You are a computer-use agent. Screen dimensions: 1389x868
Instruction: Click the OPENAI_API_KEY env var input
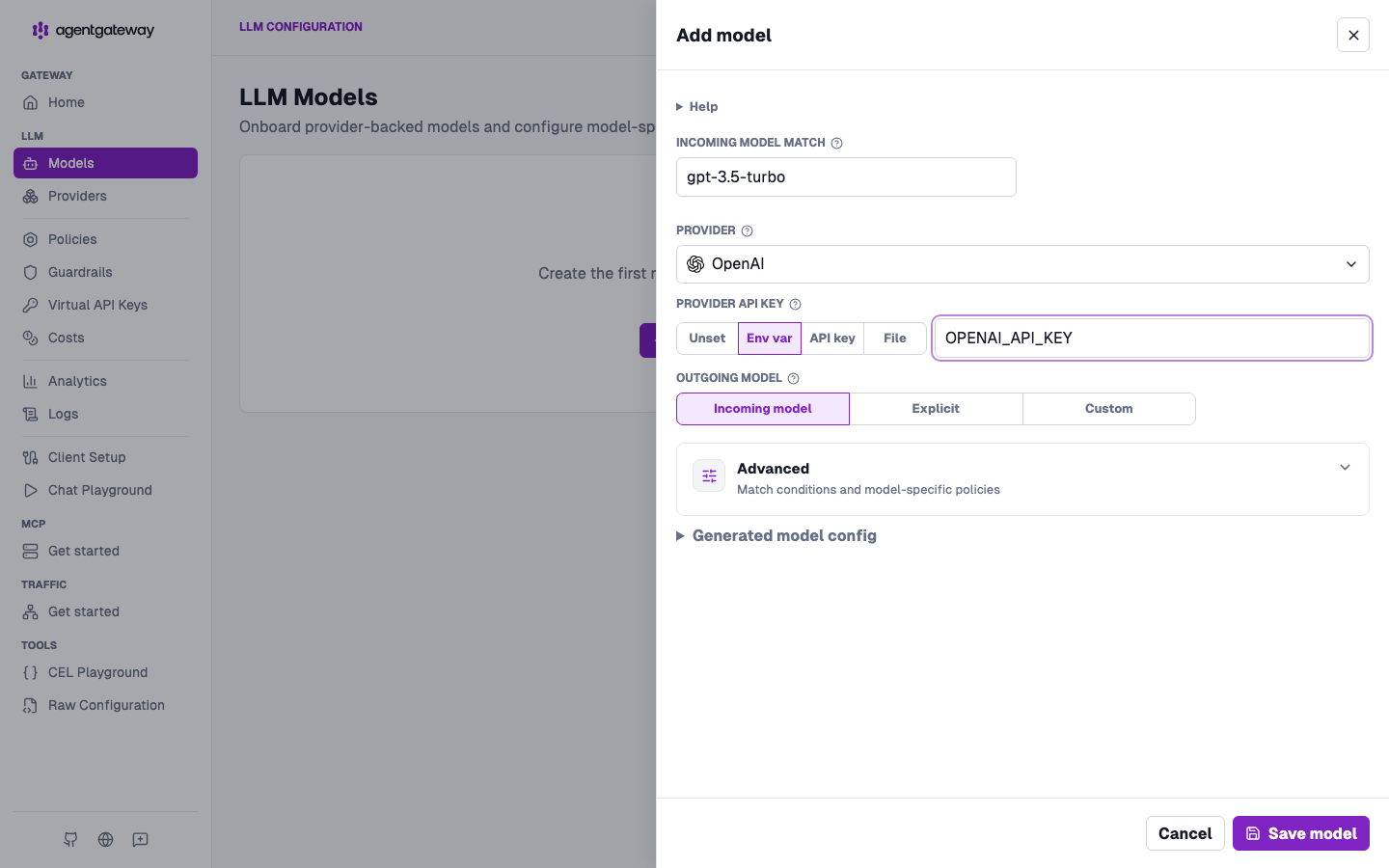click(x=1152, y=339)
